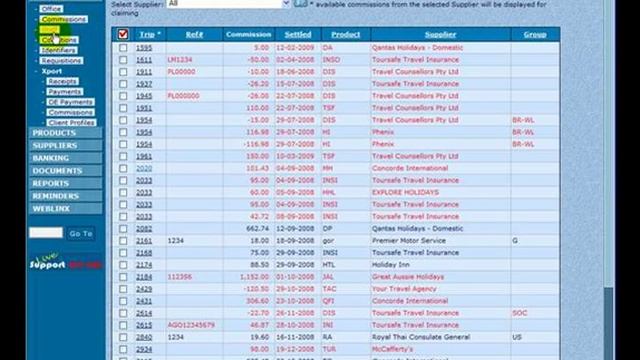Toggle the select-all checkbox in table header
Viewport: 640px width, 360px height.
(x=123, y=34)
